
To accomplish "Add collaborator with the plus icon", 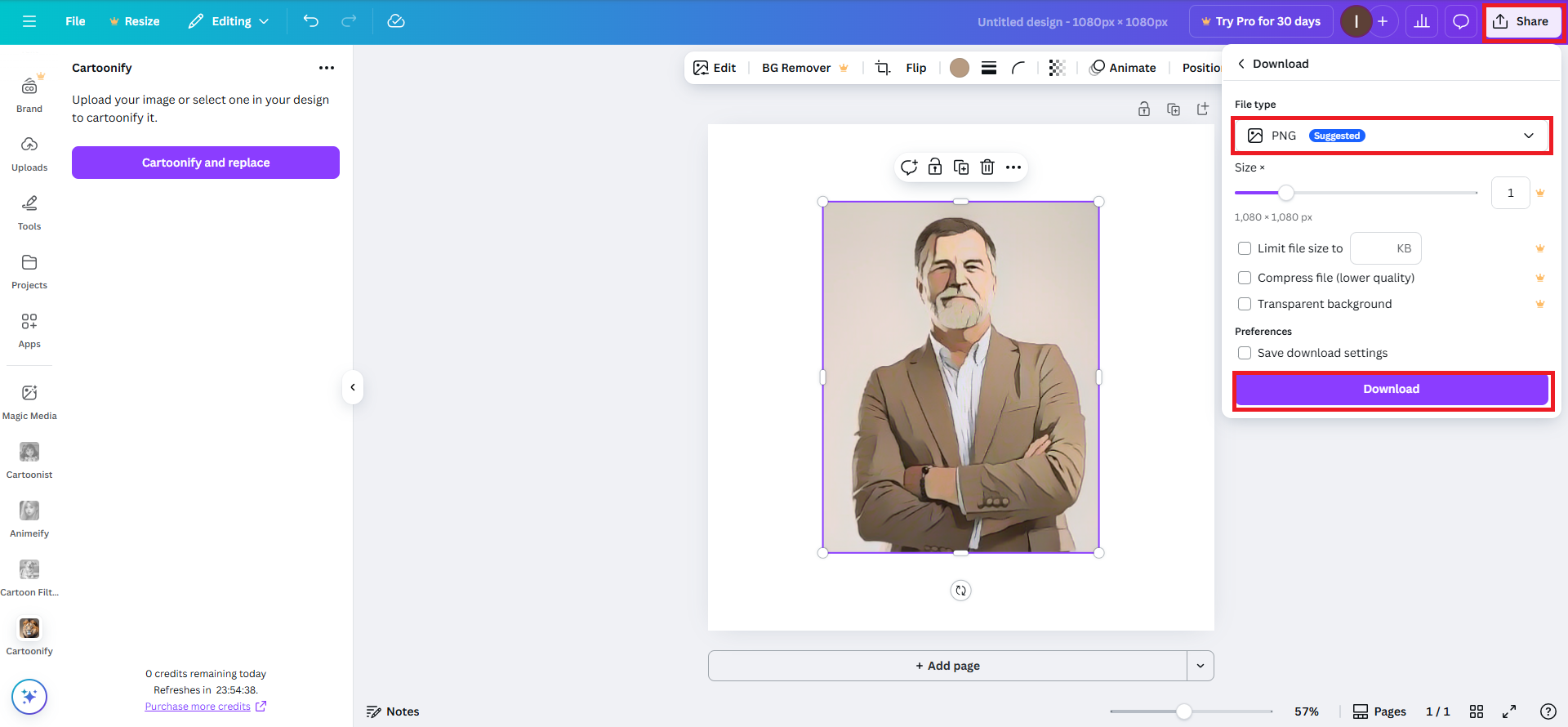I will pos(1383,21).
